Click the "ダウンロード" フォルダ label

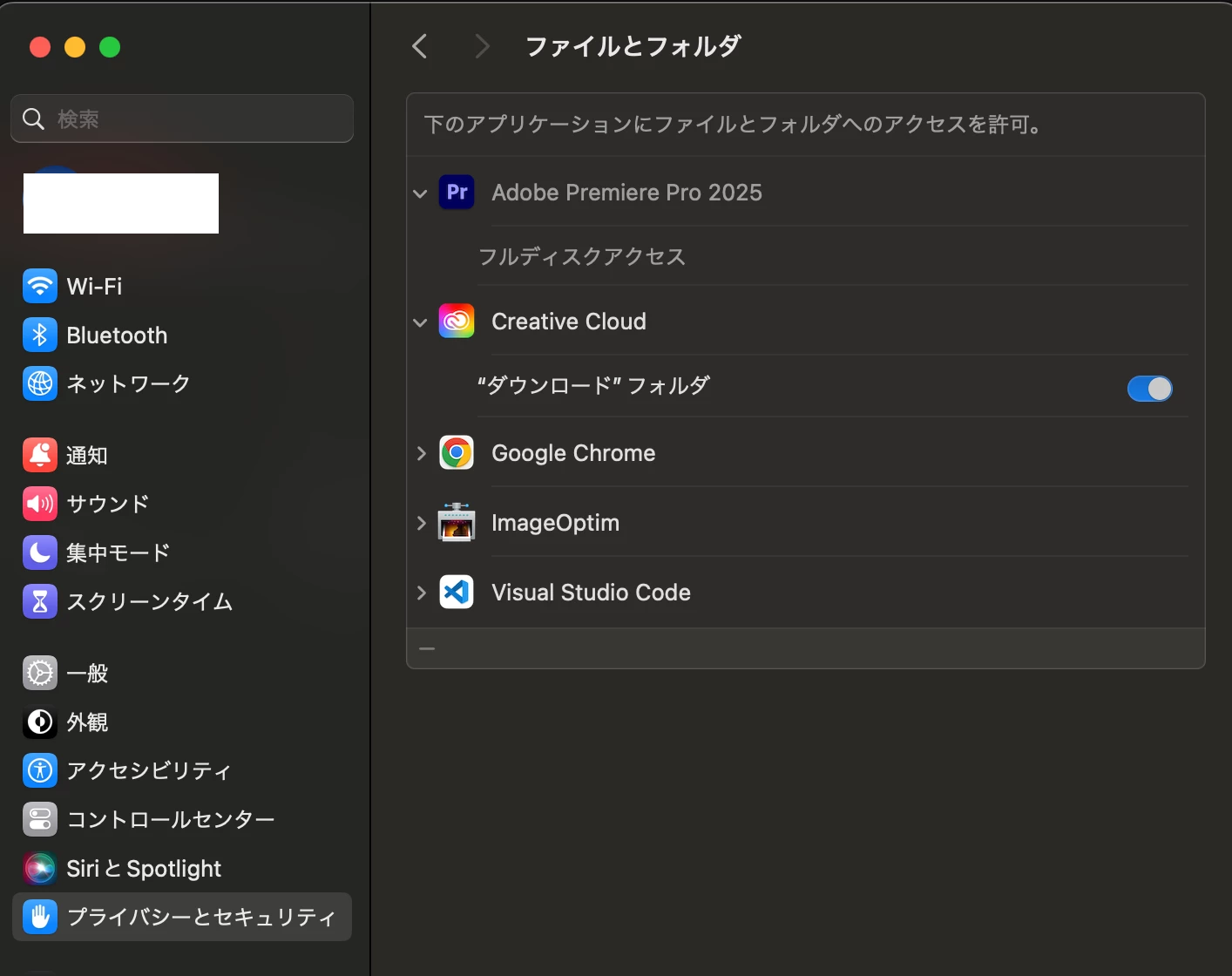pyautogui.click(x=593, y=385)
